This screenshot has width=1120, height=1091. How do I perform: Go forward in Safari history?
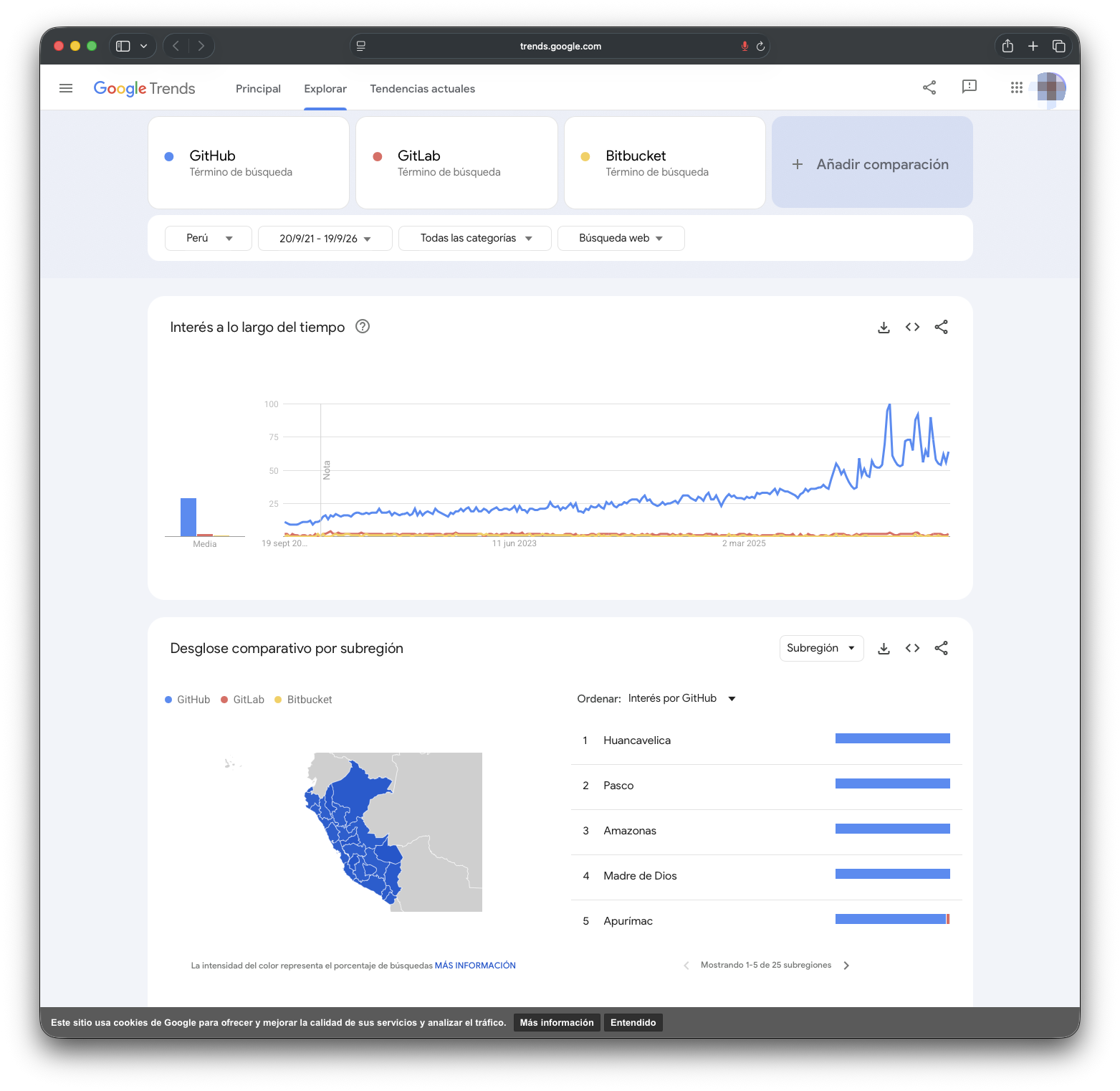pos(201,46)
